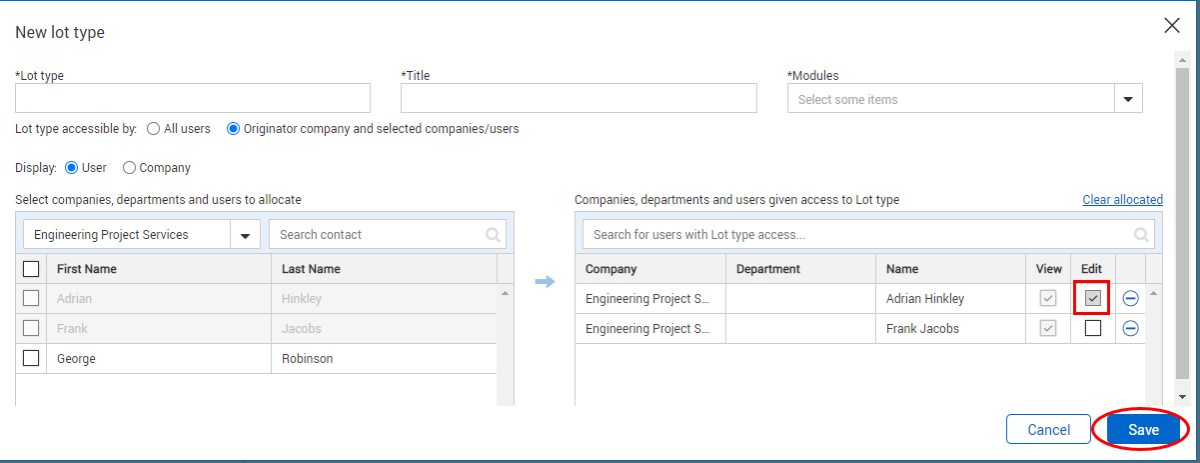Expand the Engineering Project Services company dropdown
The width and height of the screenshot is (1200, 463).
coord(244,235)
